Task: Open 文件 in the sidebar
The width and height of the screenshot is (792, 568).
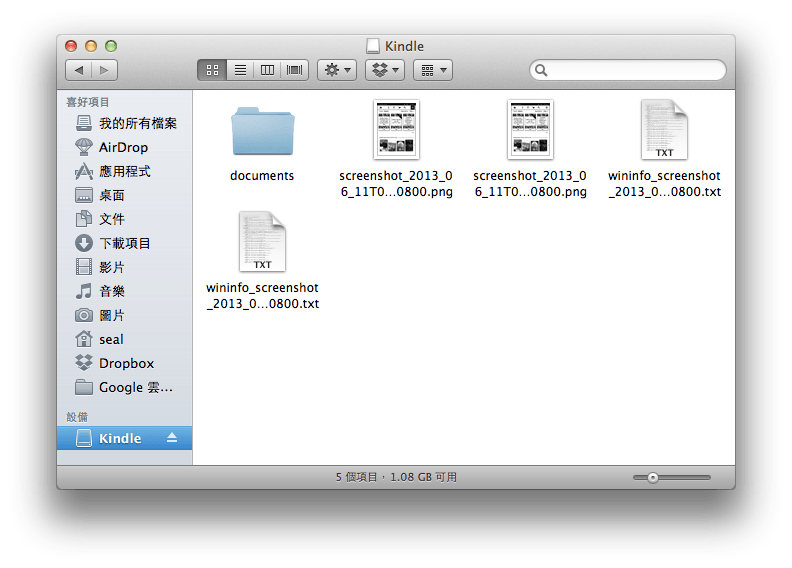Action: 125,219
